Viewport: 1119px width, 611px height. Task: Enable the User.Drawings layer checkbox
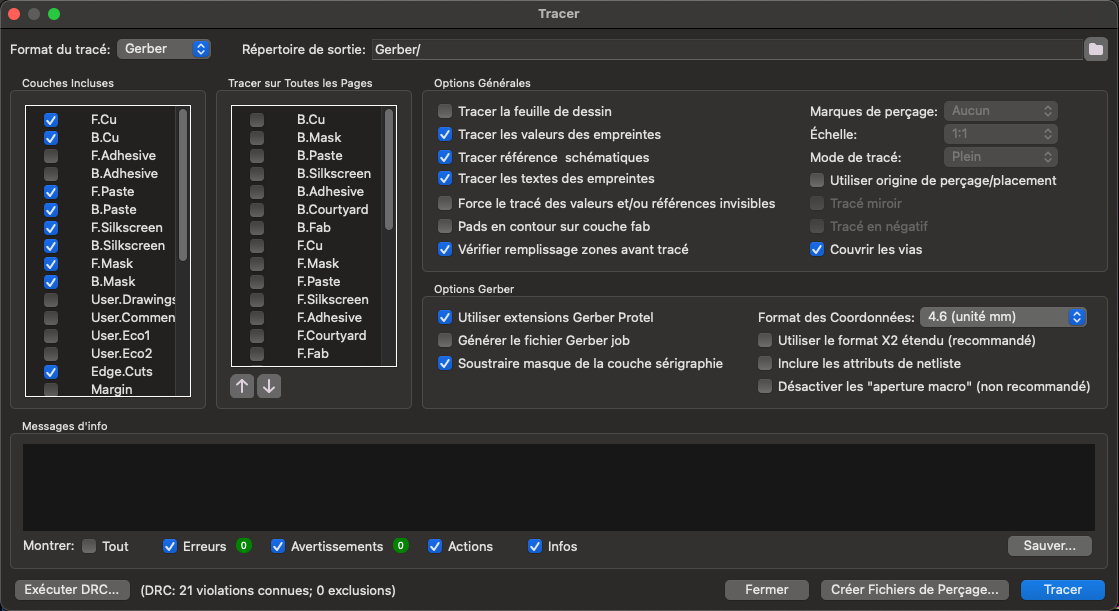pyautogui.click(x=51, y=300)
